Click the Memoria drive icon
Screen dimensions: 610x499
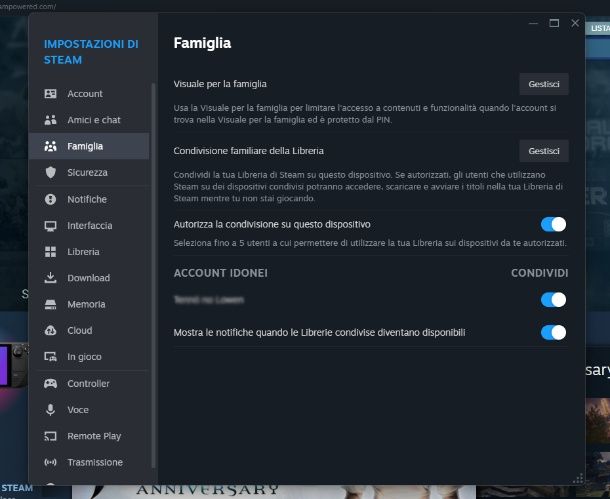(50, 304)
